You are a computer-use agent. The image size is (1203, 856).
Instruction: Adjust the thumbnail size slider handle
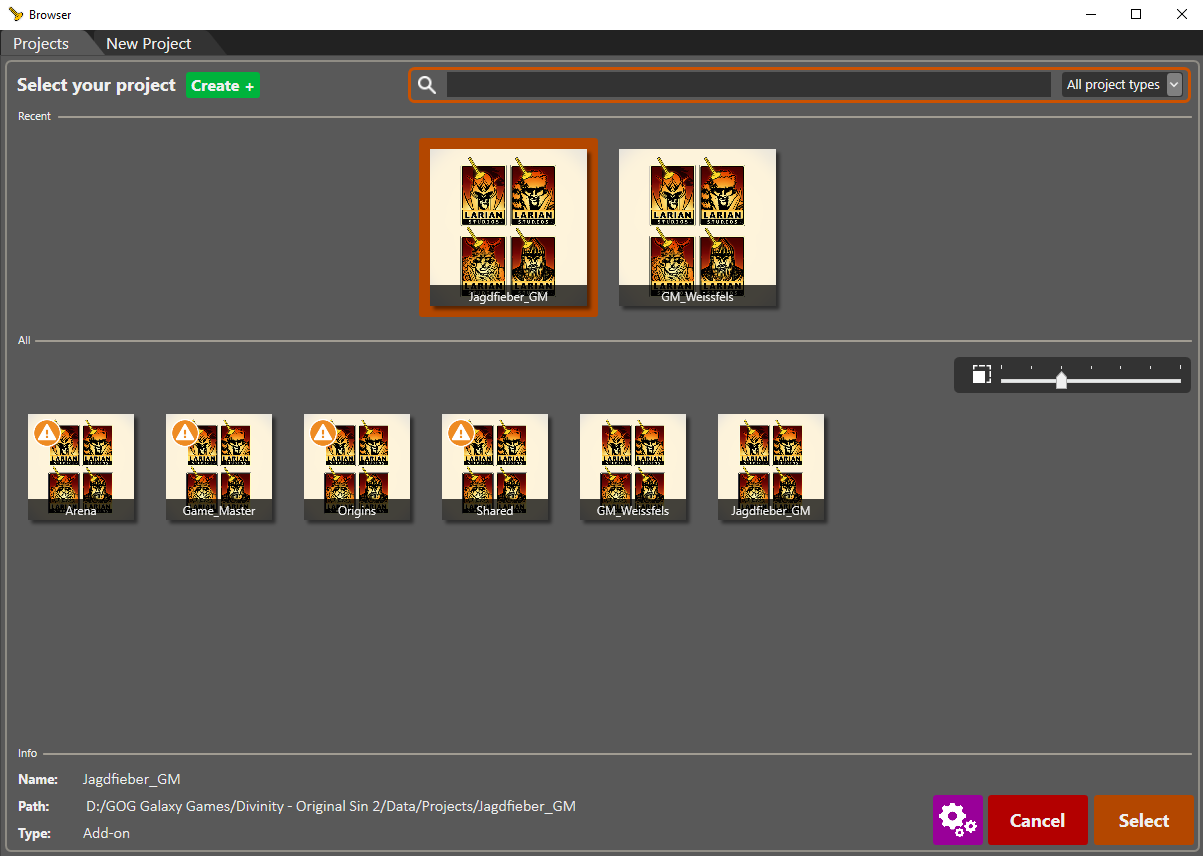[x=1061, y=380]
